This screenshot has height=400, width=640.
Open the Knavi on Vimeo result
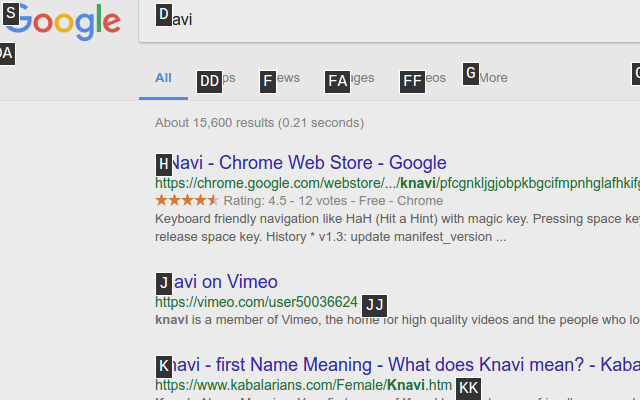click(x=217, y=282)
